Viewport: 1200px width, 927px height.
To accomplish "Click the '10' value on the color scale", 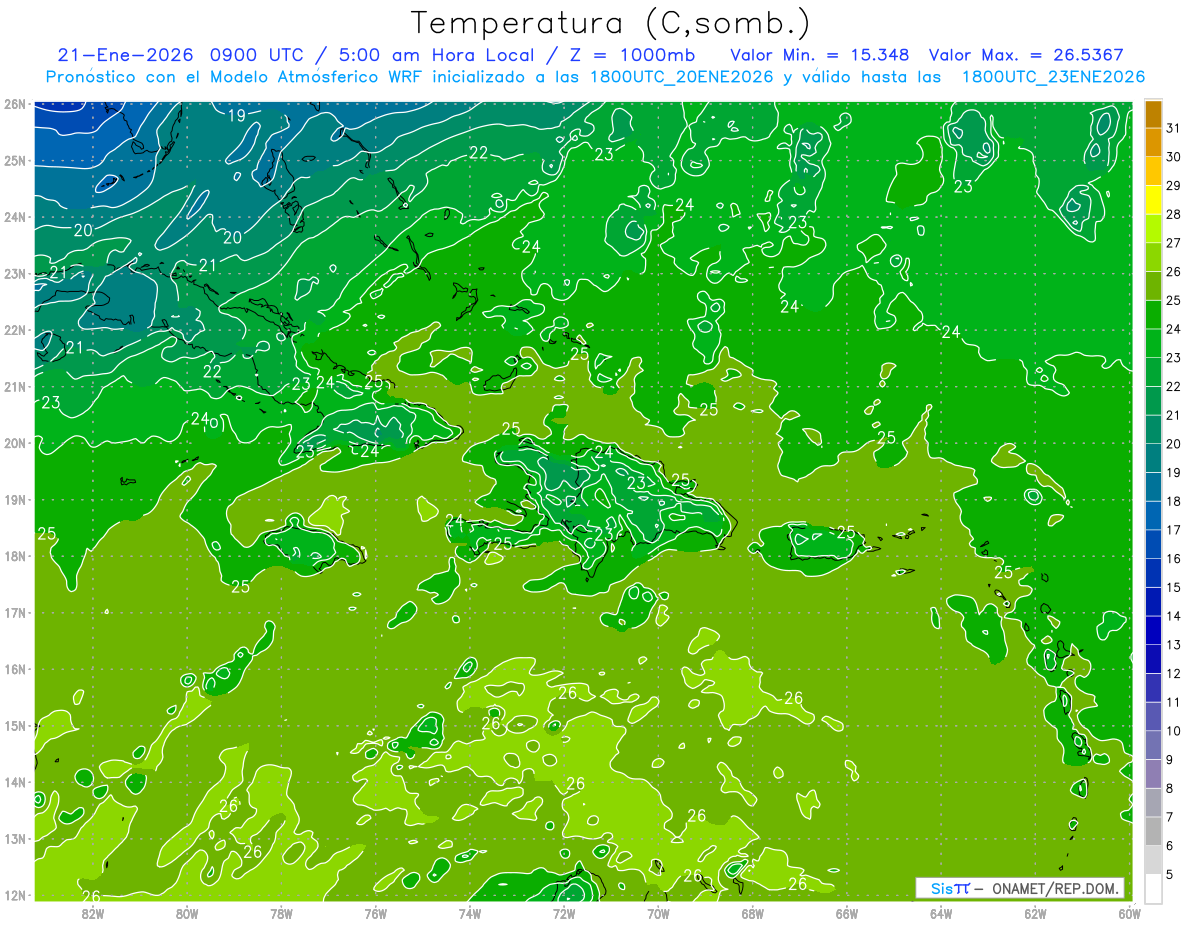I will (x=1174, y=731).
